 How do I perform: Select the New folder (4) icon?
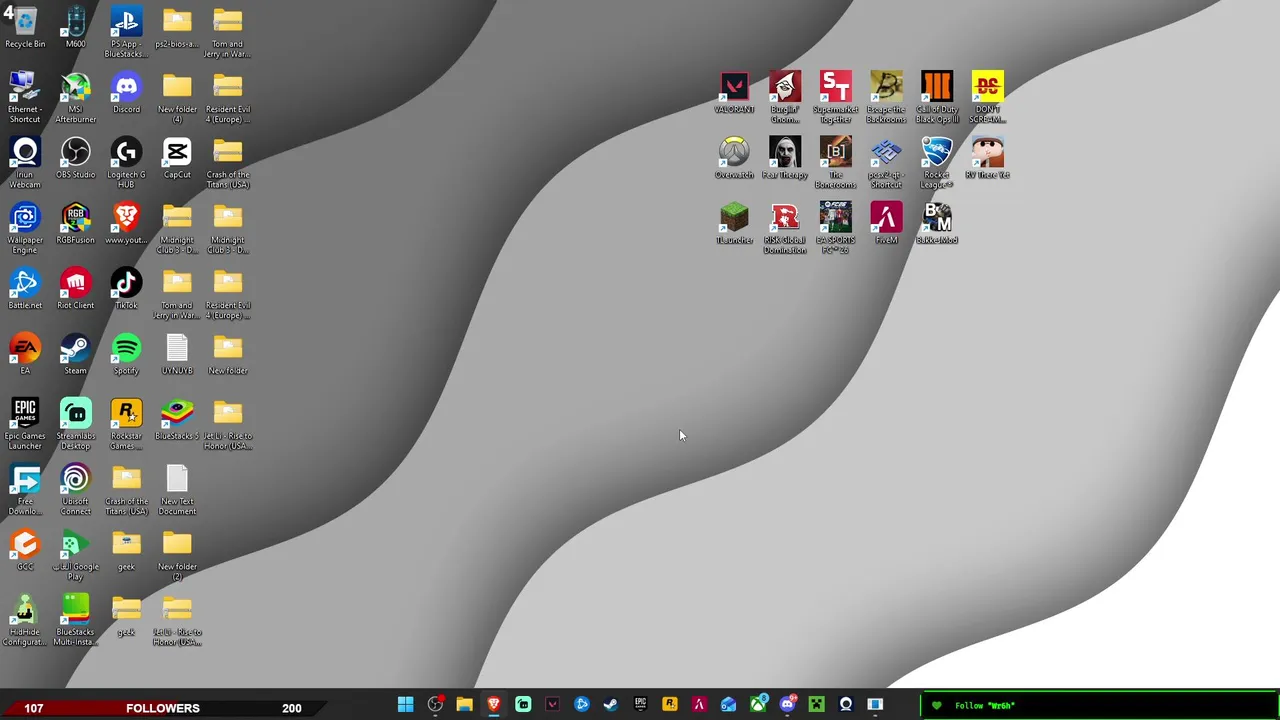(x=177, y=98)
